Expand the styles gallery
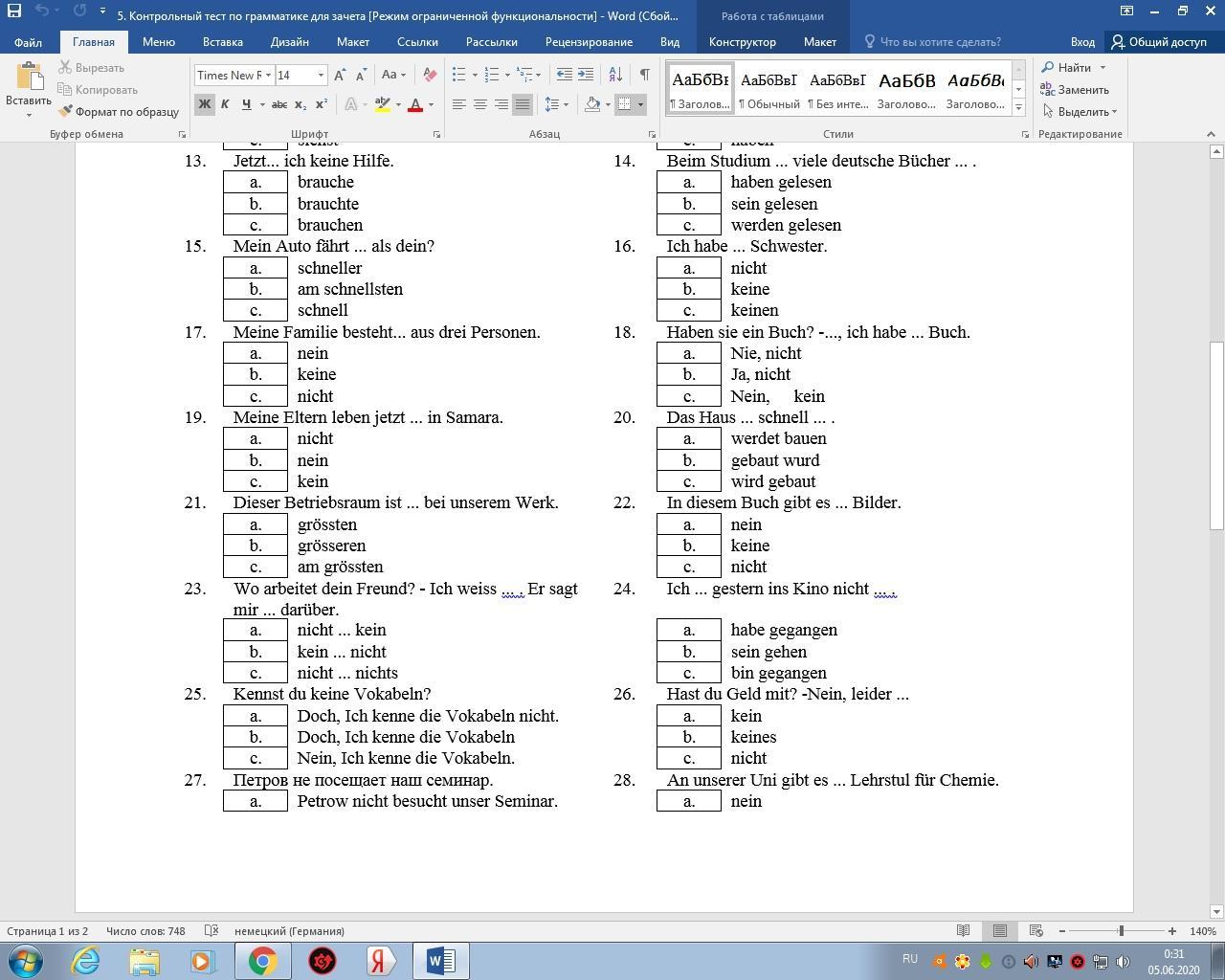The height and width of the screenshot is (980, 1225). (1018, 107)
